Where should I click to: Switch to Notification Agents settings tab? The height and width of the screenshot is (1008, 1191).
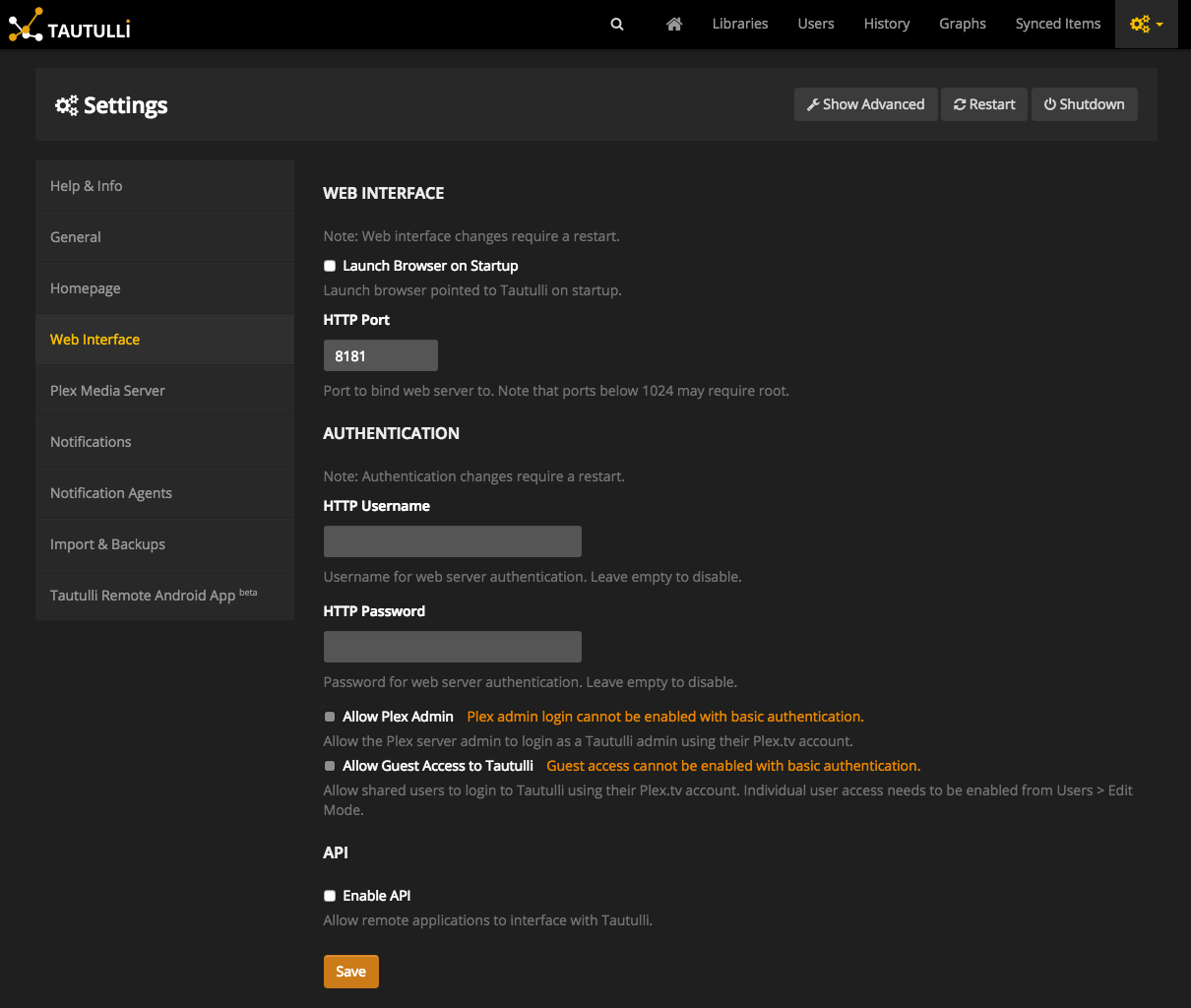(x=111, y=493)
